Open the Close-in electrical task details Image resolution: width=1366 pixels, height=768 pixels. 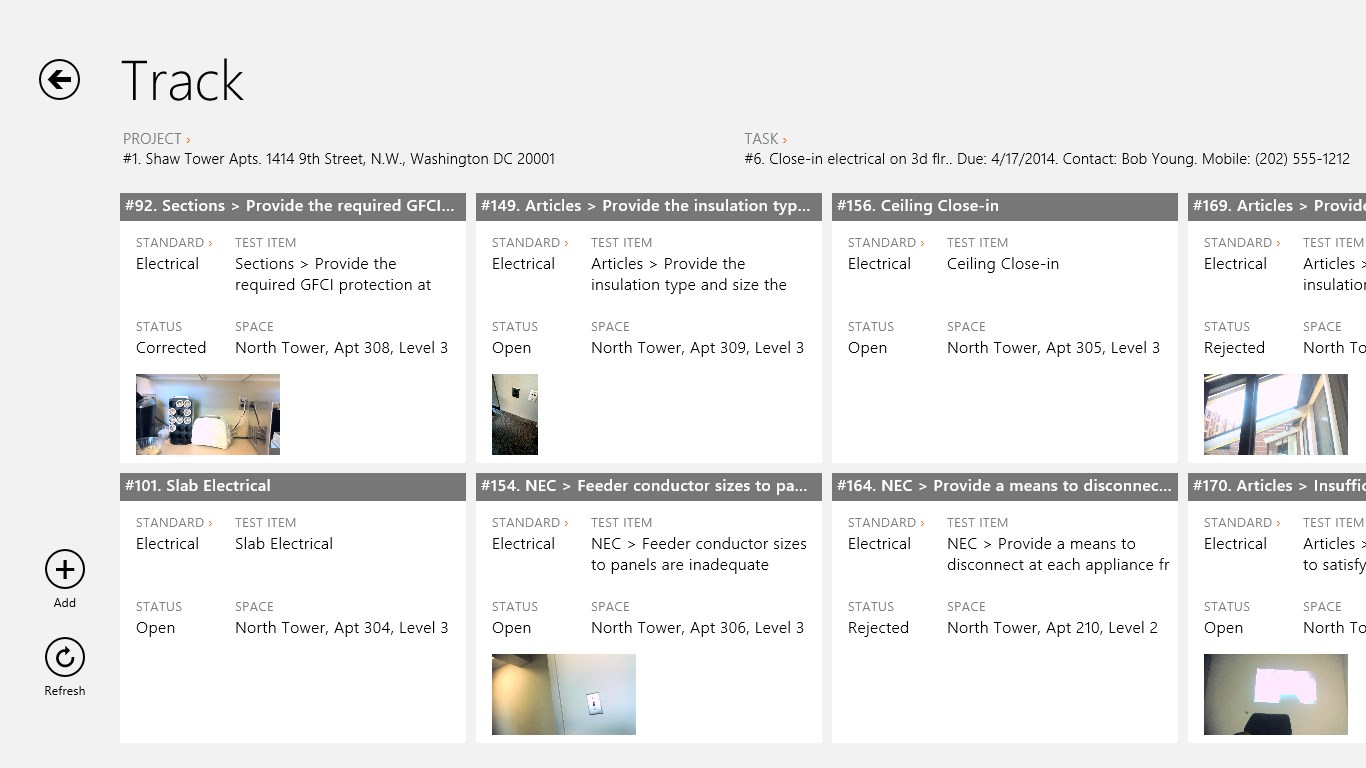tap(1046, 159)
